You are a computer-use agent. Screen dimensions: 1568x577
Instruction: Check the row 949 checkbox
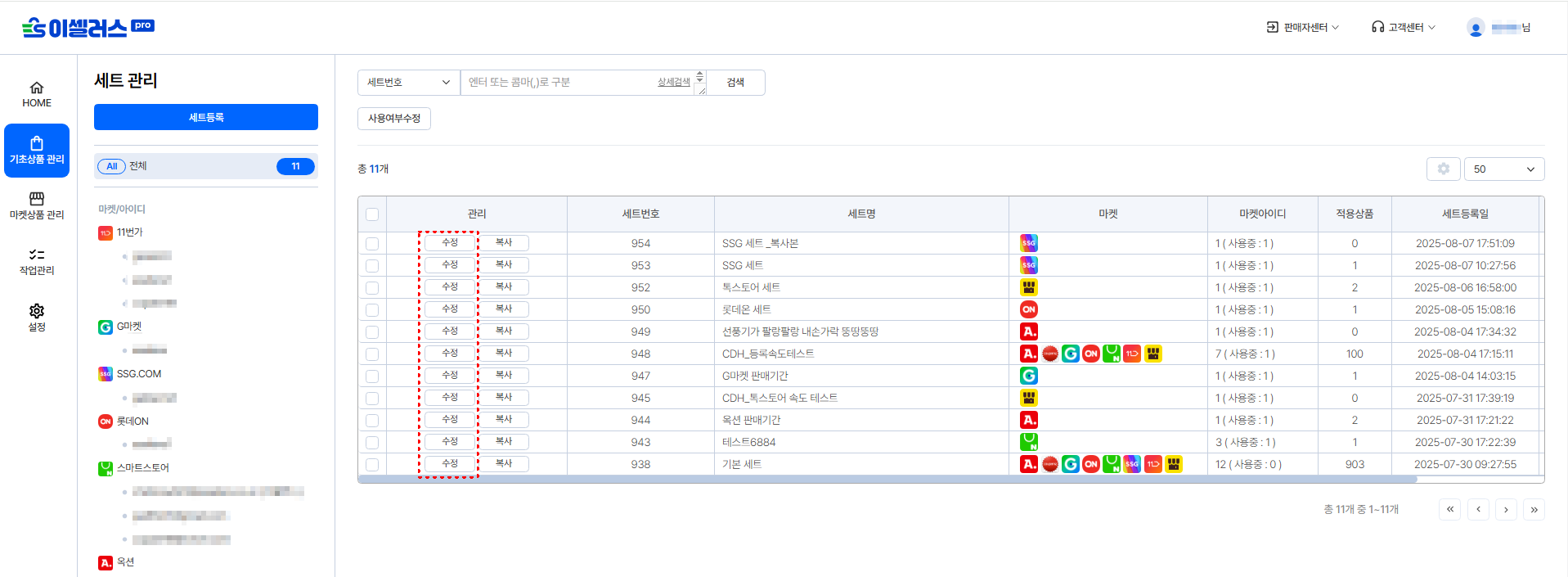click(372, 331)
